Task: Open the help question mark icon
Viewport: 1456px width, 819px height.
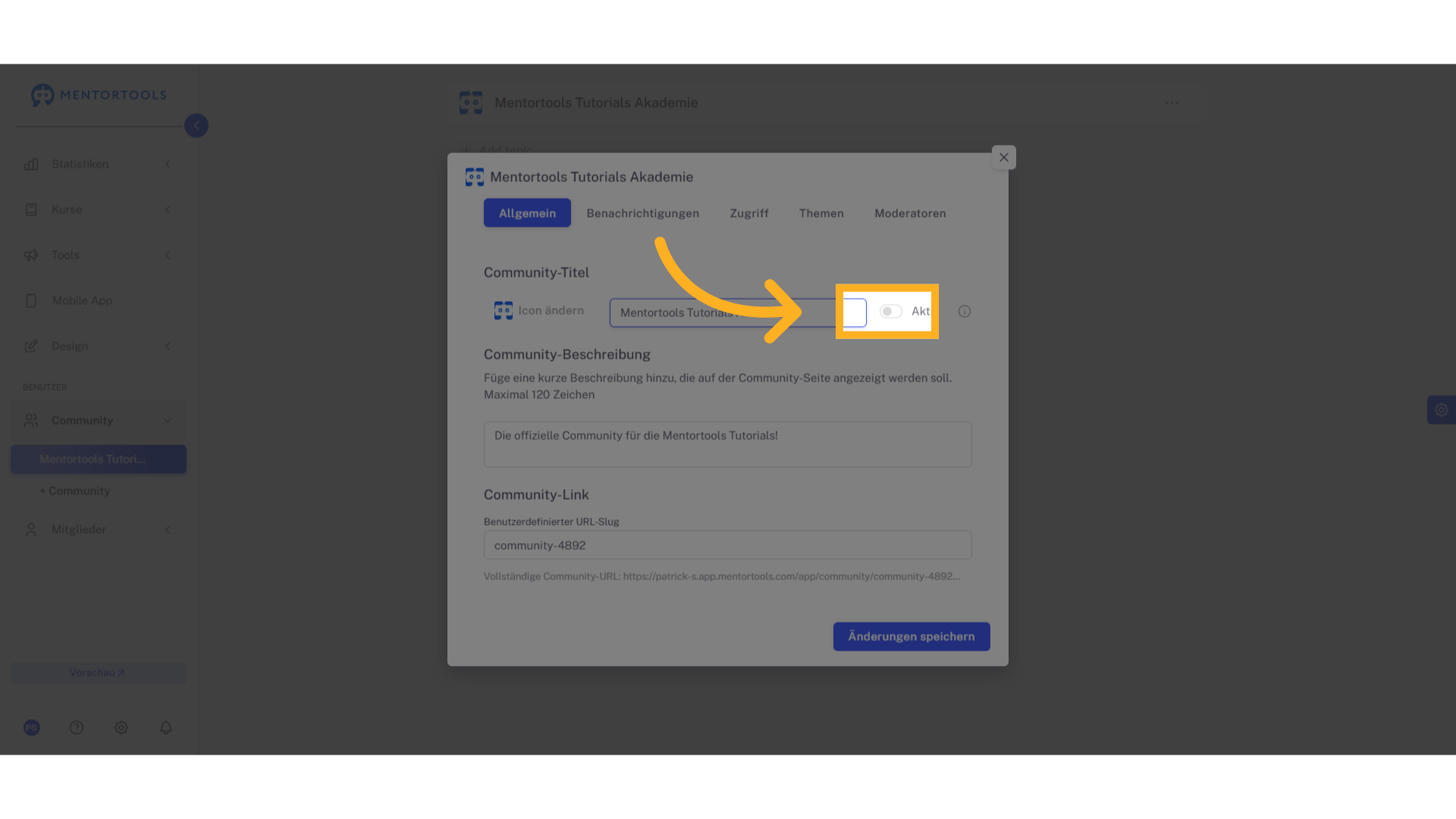Action: 77,728
